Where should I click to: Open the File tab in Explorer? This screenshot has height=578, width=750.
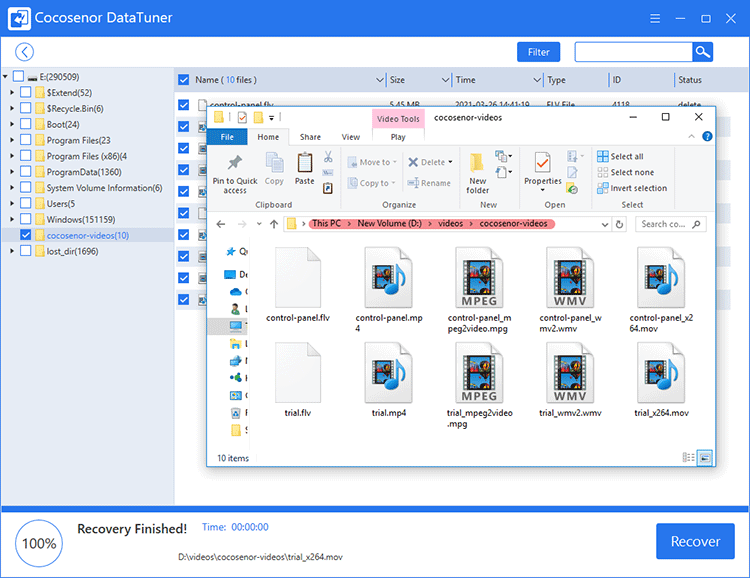[x=227, y=137]
